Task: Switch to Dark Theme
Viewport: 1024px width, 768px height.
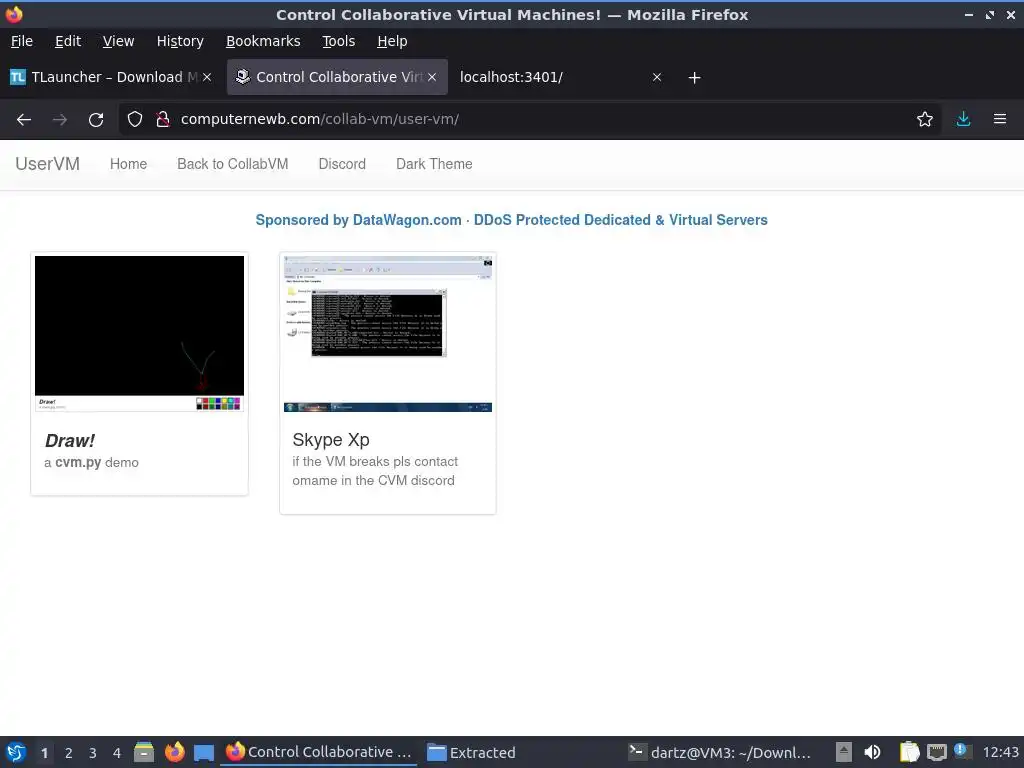Action: pyautogui.click(x=434, y=164)
